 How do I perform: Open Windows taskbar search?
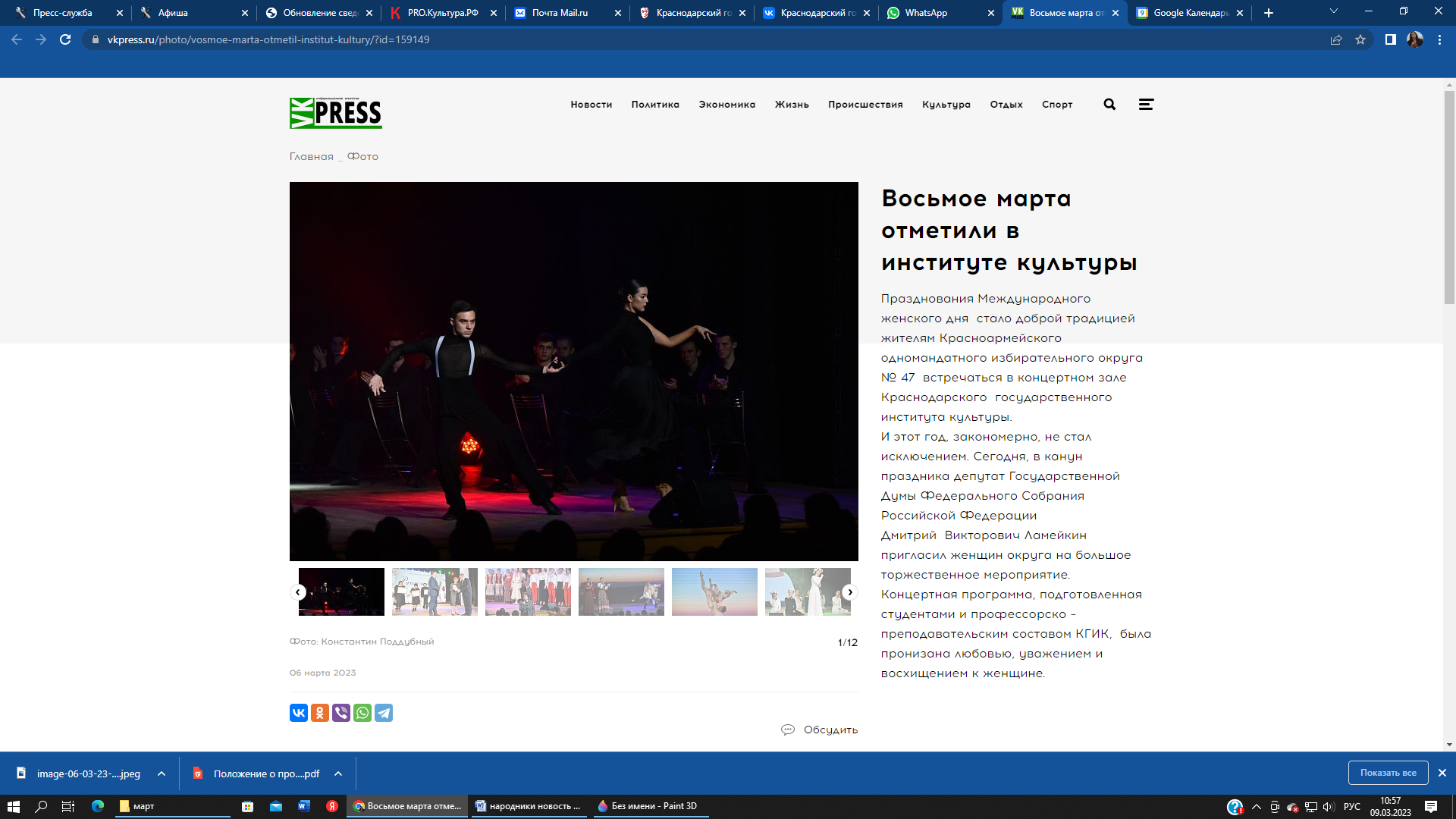click(x=41, y=806)
